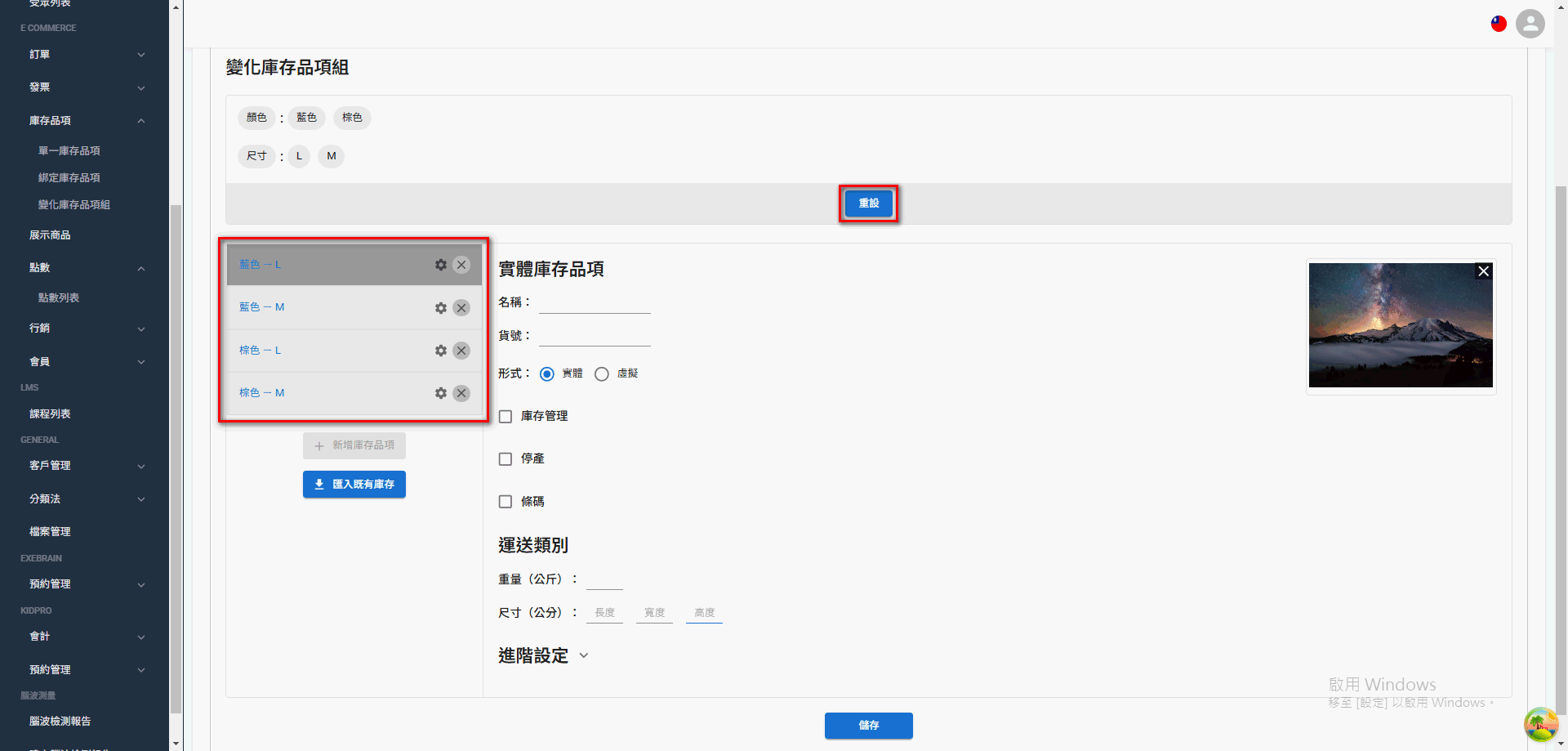The width and height of the screenshot is (1568, 751).
Task: Open 單一庫存品項 in sidebar
Action: [69, 151]
